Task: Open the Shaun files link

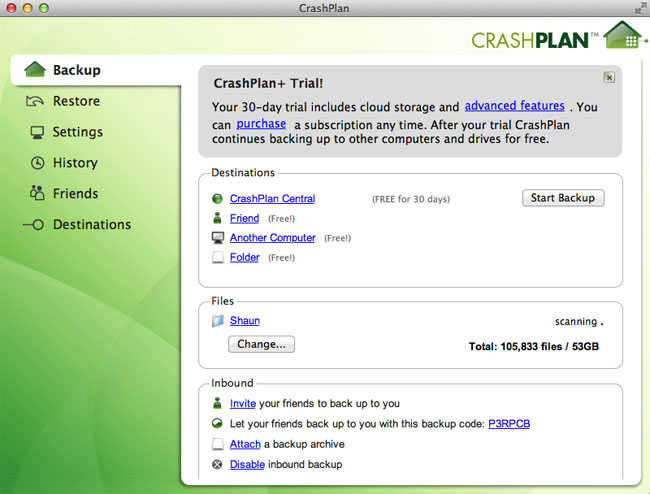Action: pyautogui.click(x=245, y=321)
